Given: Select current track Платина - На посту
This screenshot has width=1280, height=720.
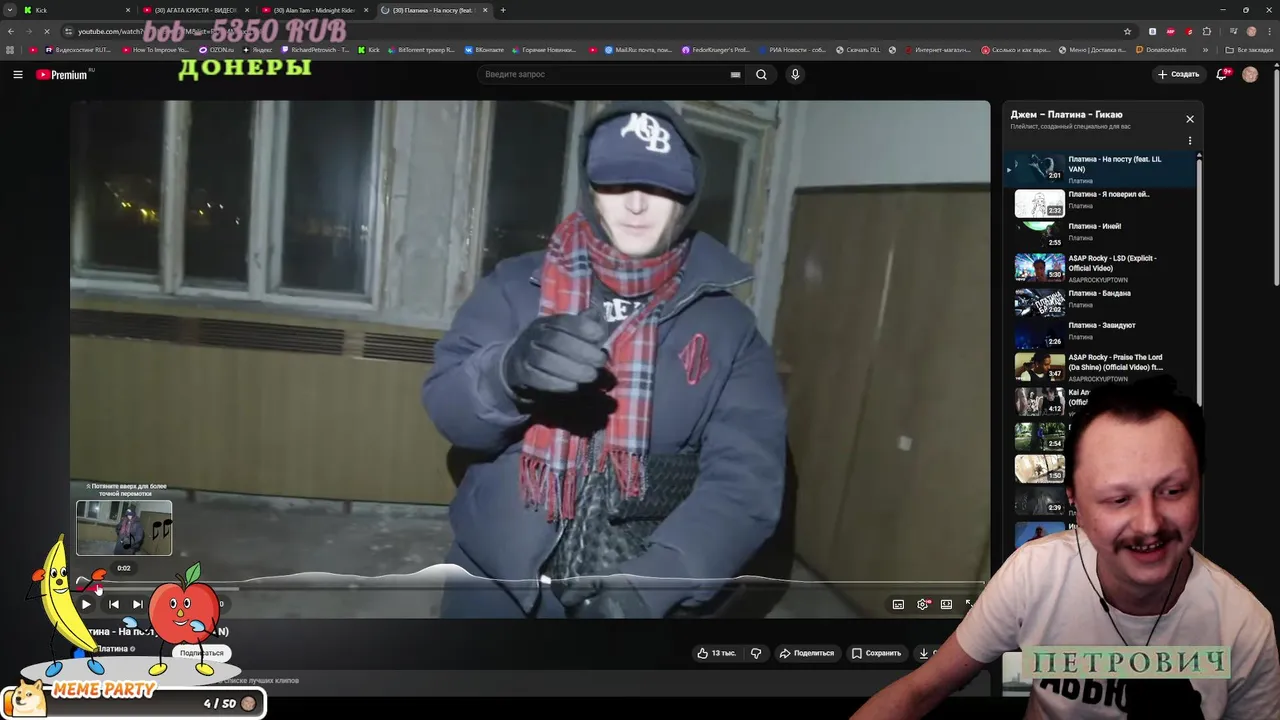Looking at the screenshot, I should pos(1100,169).
